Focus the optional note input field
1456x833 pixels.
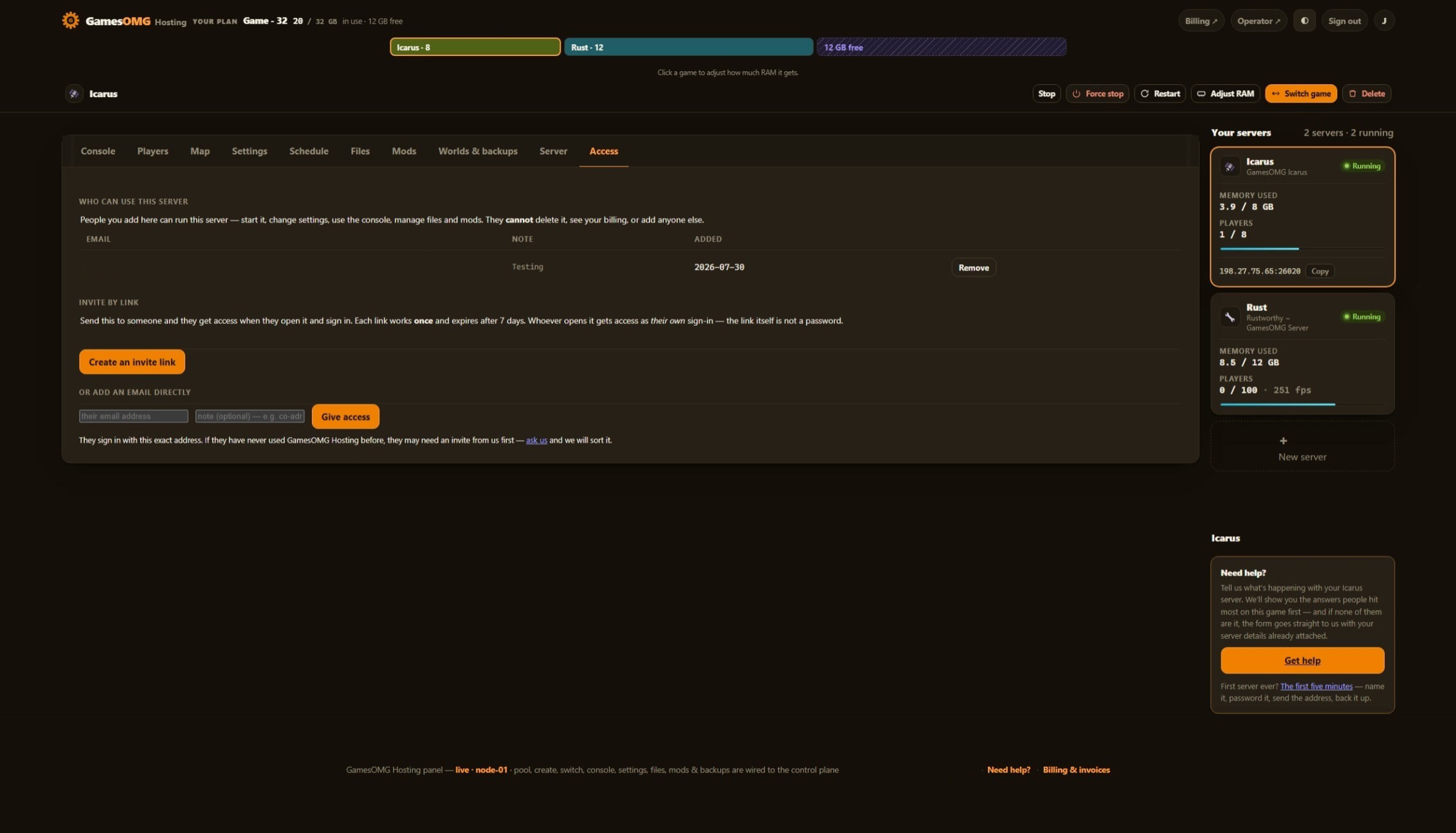tap(250, 416)
